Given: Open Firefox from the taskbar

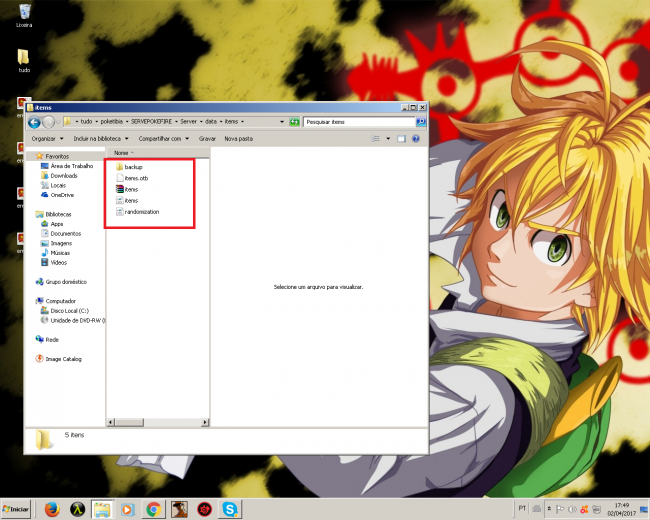Looking at the screenshot, I should pyautogui.click(x=51, y=509).
